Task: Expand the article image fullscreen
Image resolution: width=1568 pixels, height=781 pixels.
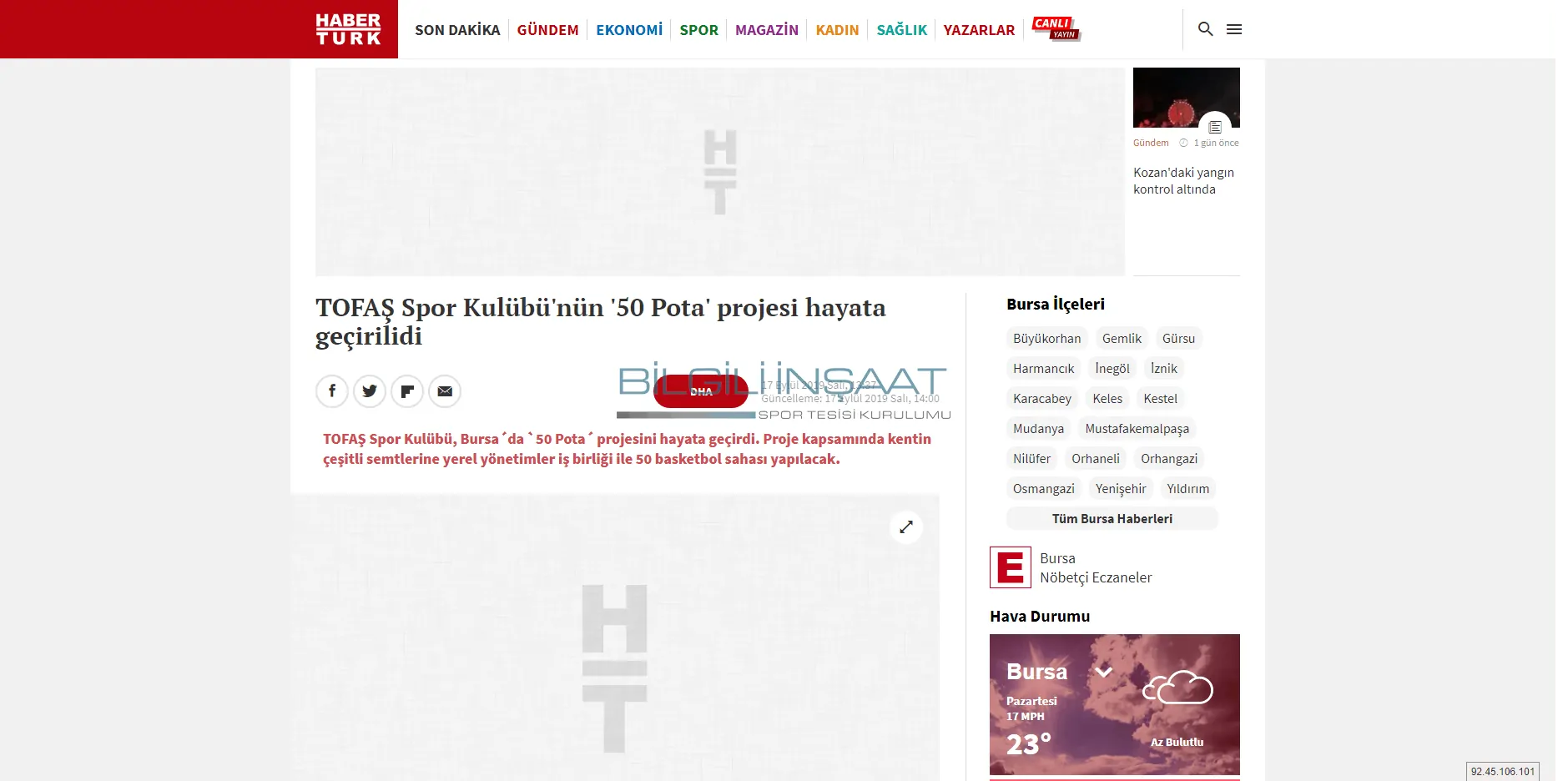Action: [906, 527]
